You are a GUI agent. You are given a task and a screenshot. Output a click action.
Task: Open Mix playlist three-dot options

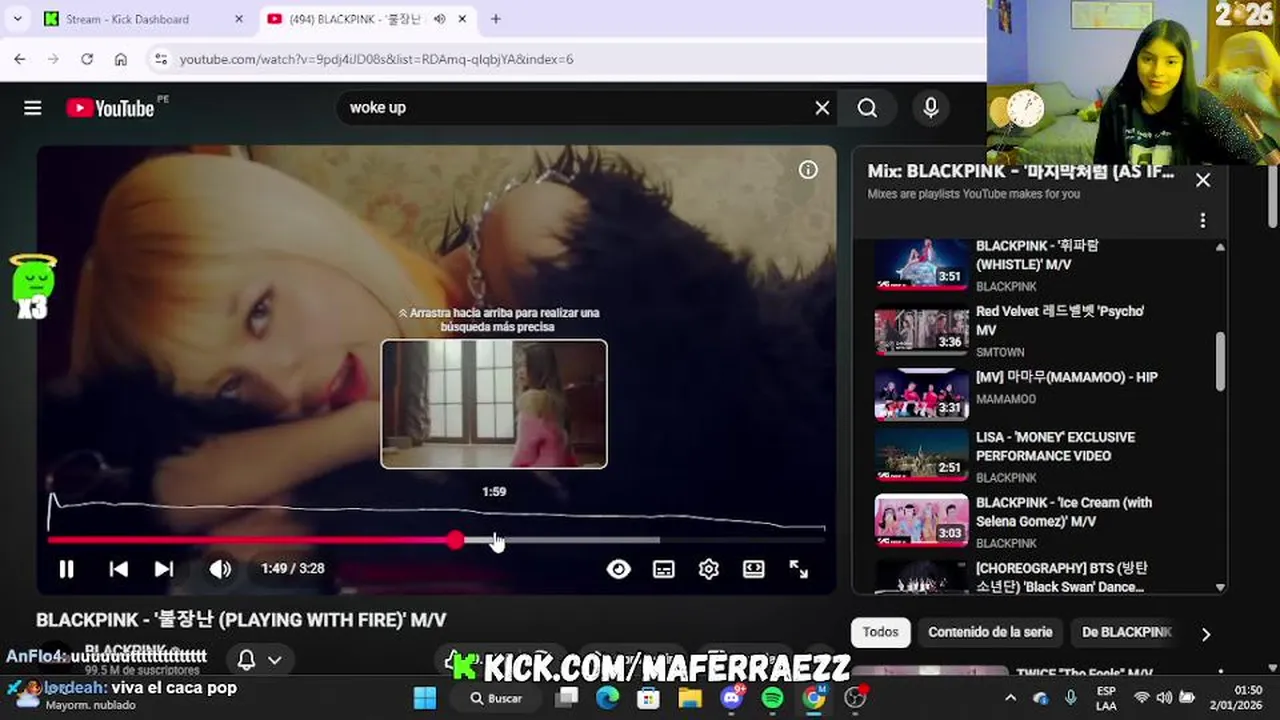1203,220
